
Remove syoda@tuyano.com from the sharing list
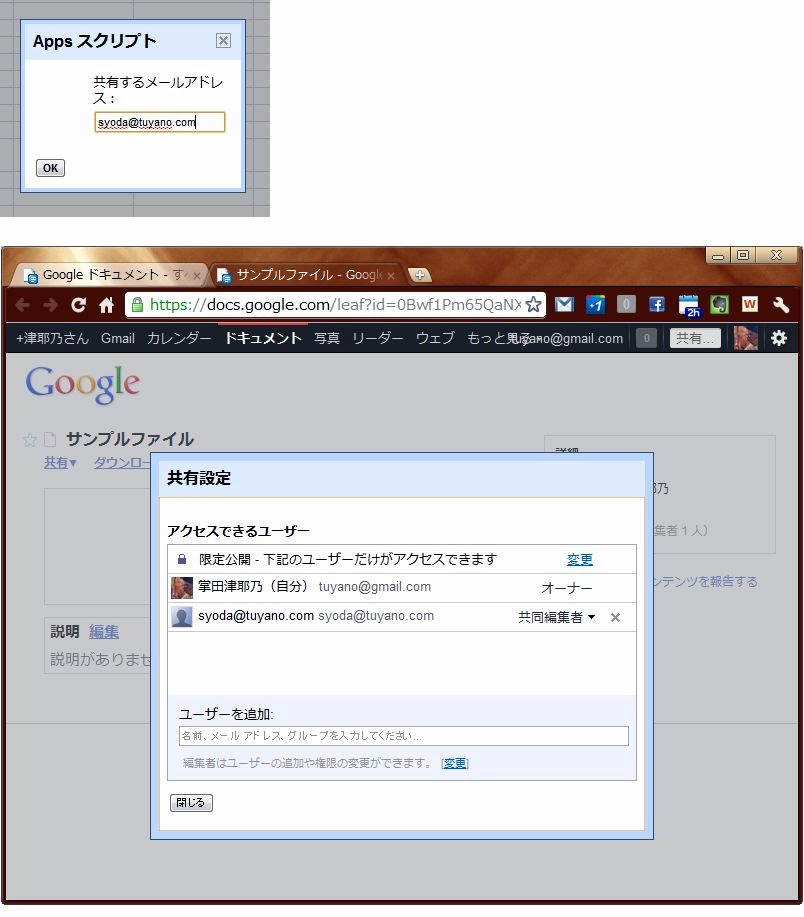[x=615, y=618]
